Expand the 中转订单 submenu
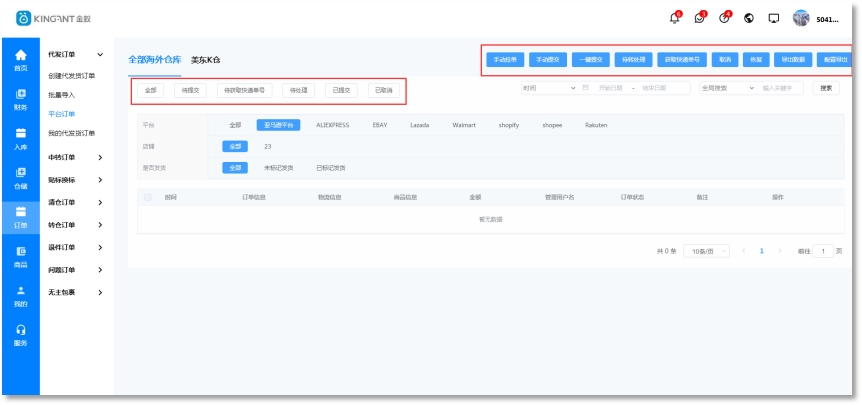The image size is (862, 405). pyautogui.click(x=76, y=157)
